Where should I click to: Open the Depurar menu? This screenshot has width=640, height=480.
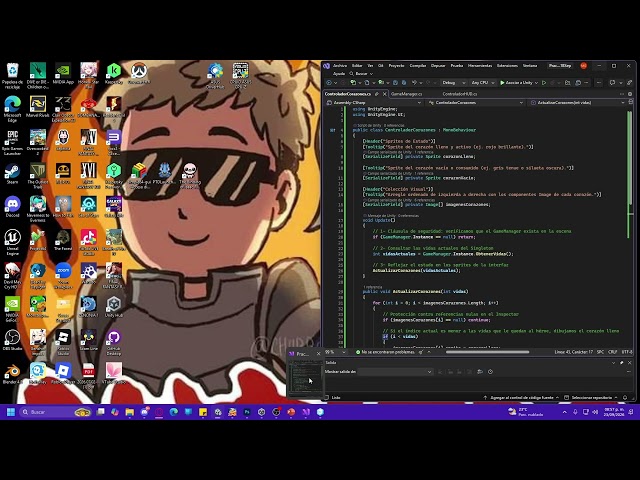pyautogui.click(x=438, y=65)
